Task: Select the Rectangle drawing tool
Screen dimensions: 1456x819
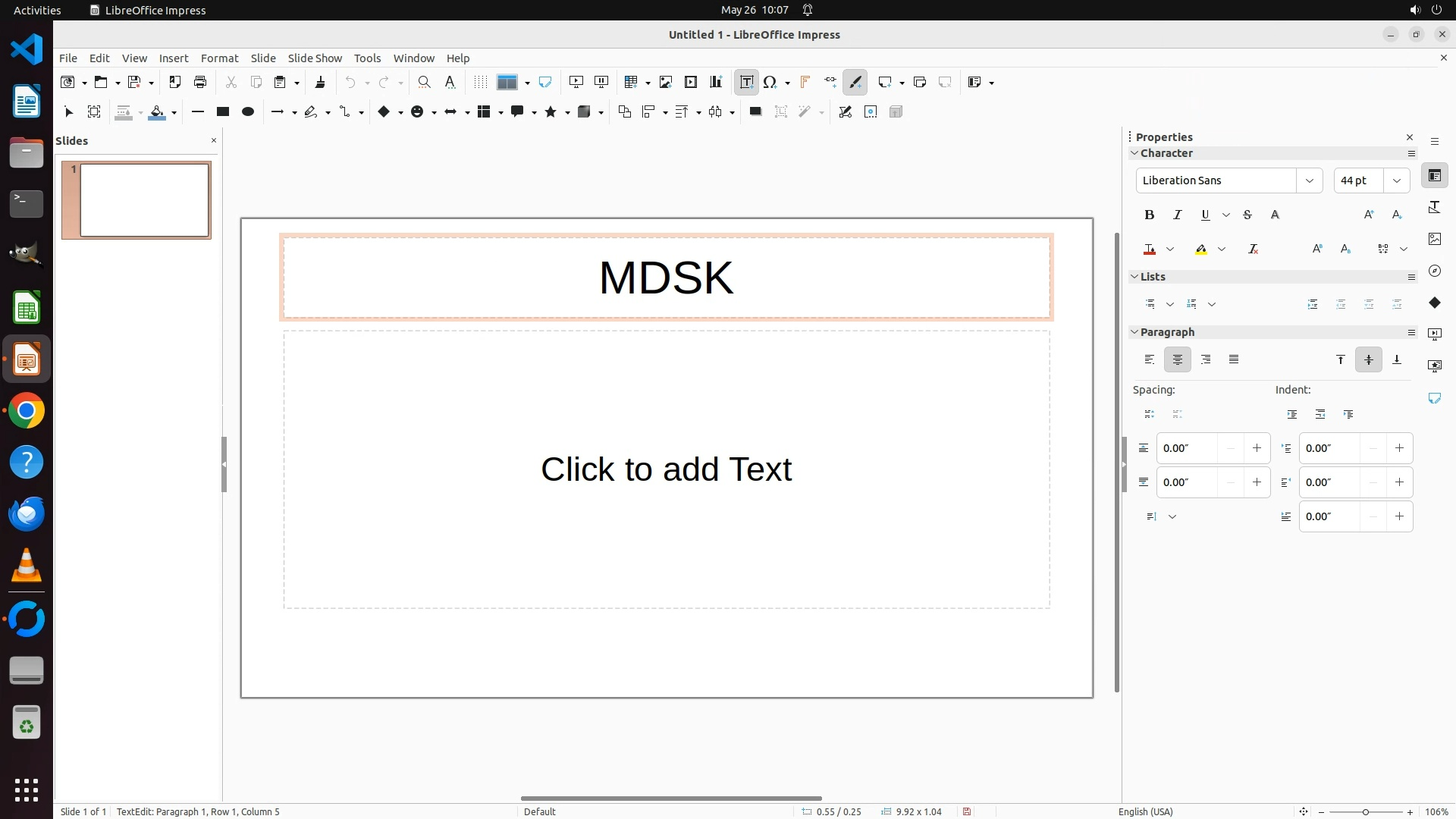Action: coord(223,112)
